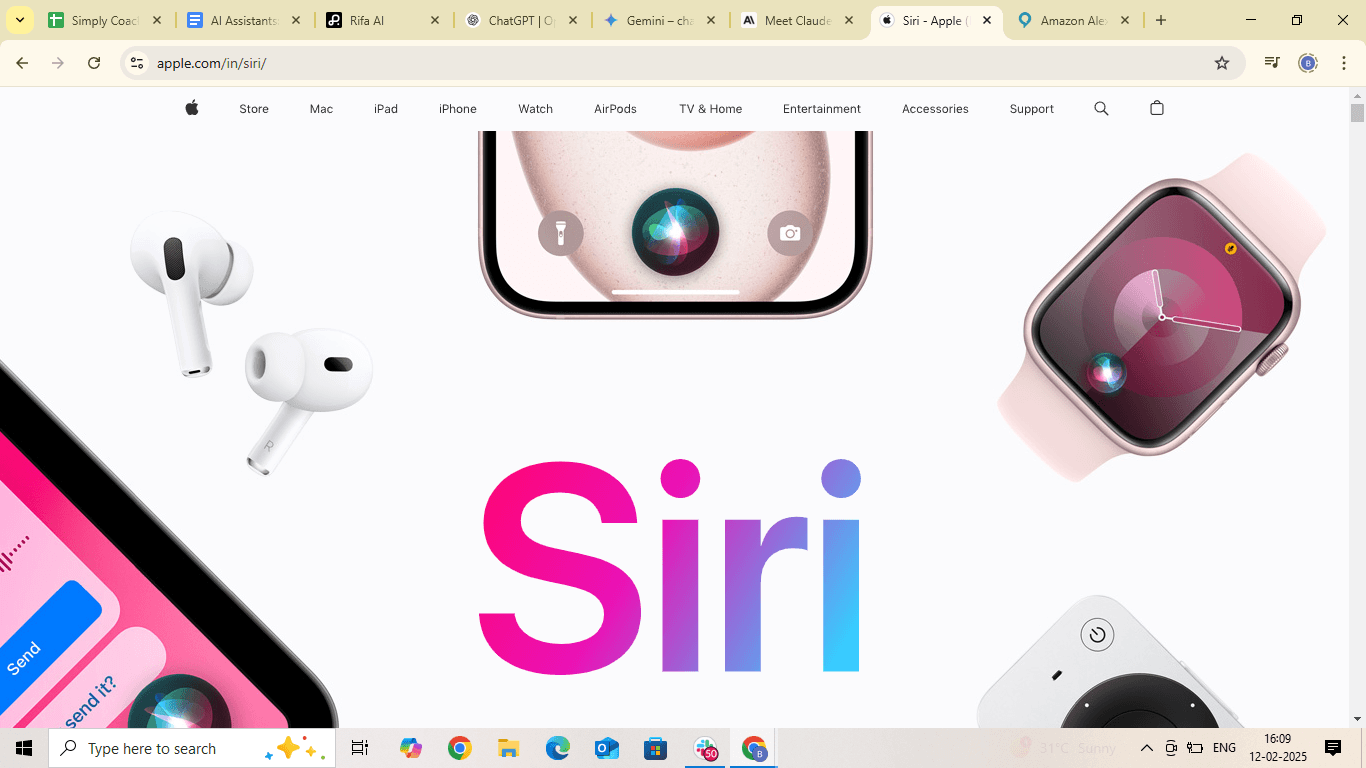Click the page scrollbar down arrow
This screenshot has height=768, width=1366.
click(x=1357, y=718)
